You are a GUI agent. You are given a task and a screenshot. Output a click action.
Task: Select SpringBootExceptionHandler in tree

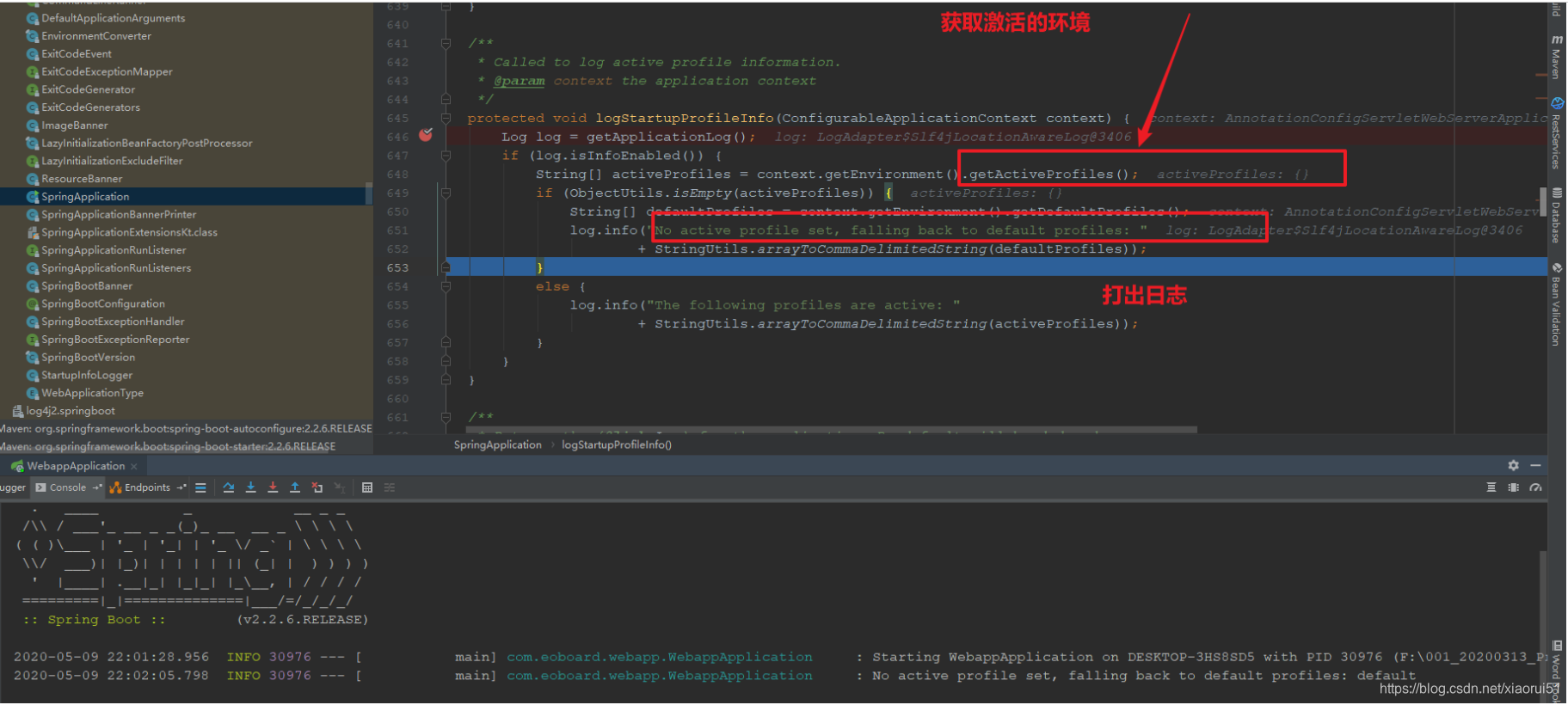tap(113, 322)
